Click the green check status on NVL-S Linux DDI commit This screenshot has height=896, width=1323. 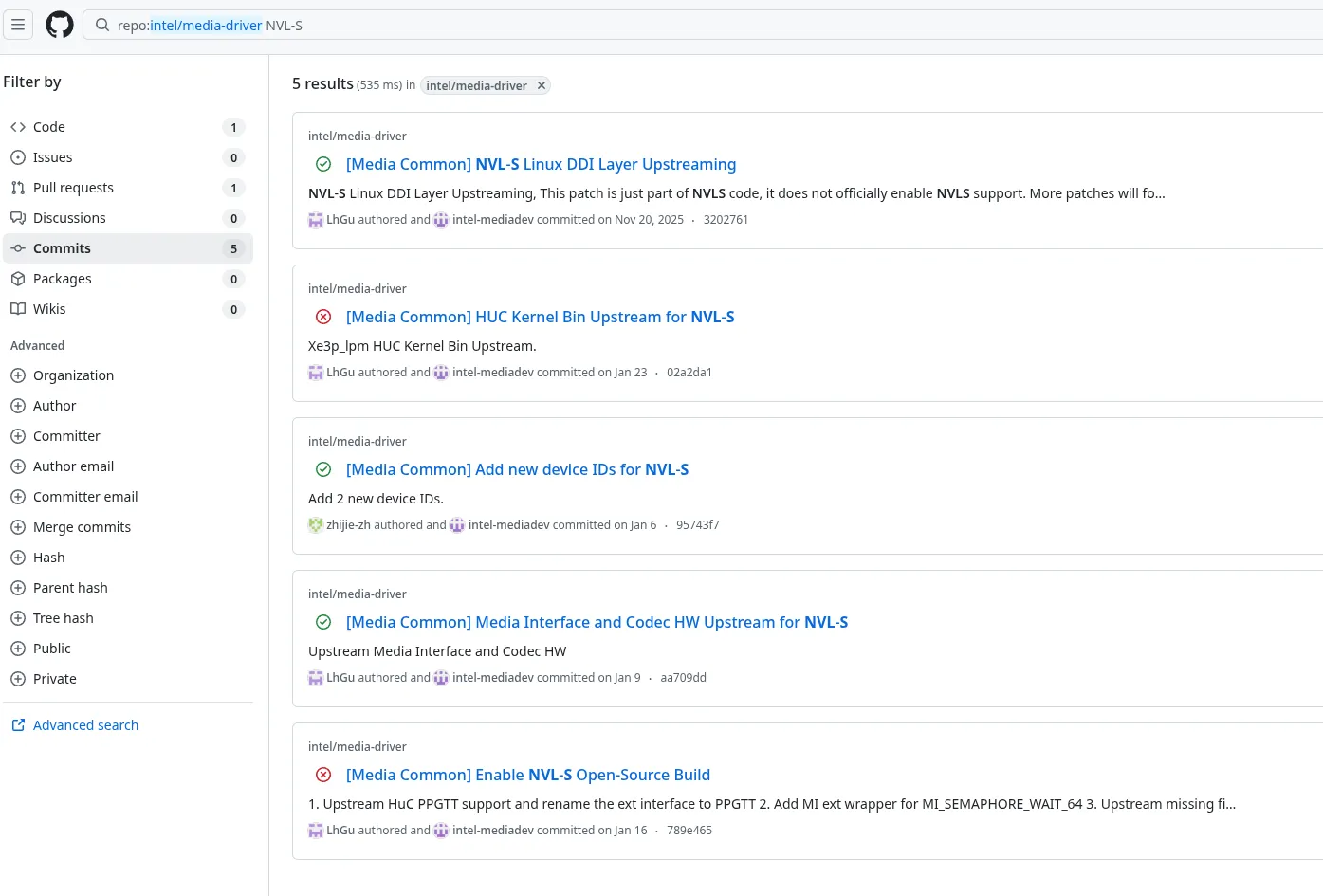coord(323,165)
